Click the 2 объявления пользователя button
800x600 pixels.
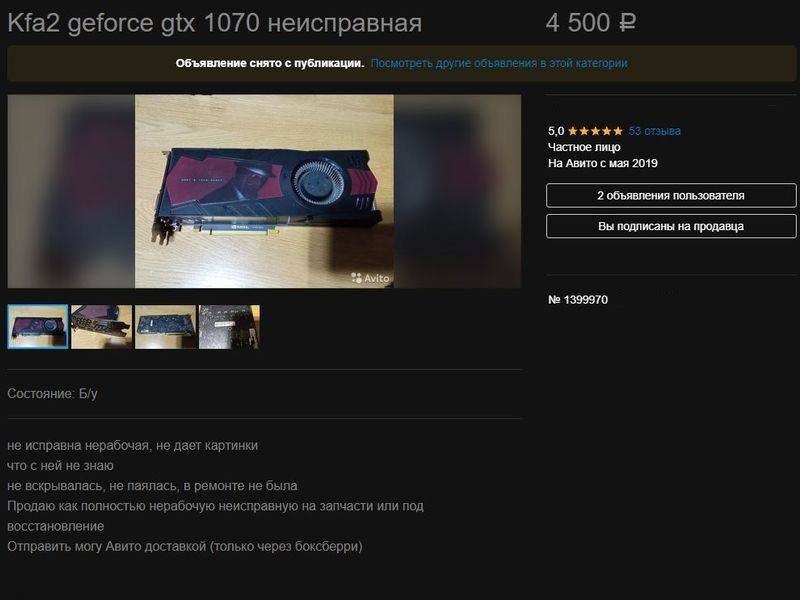click(671, 195)
